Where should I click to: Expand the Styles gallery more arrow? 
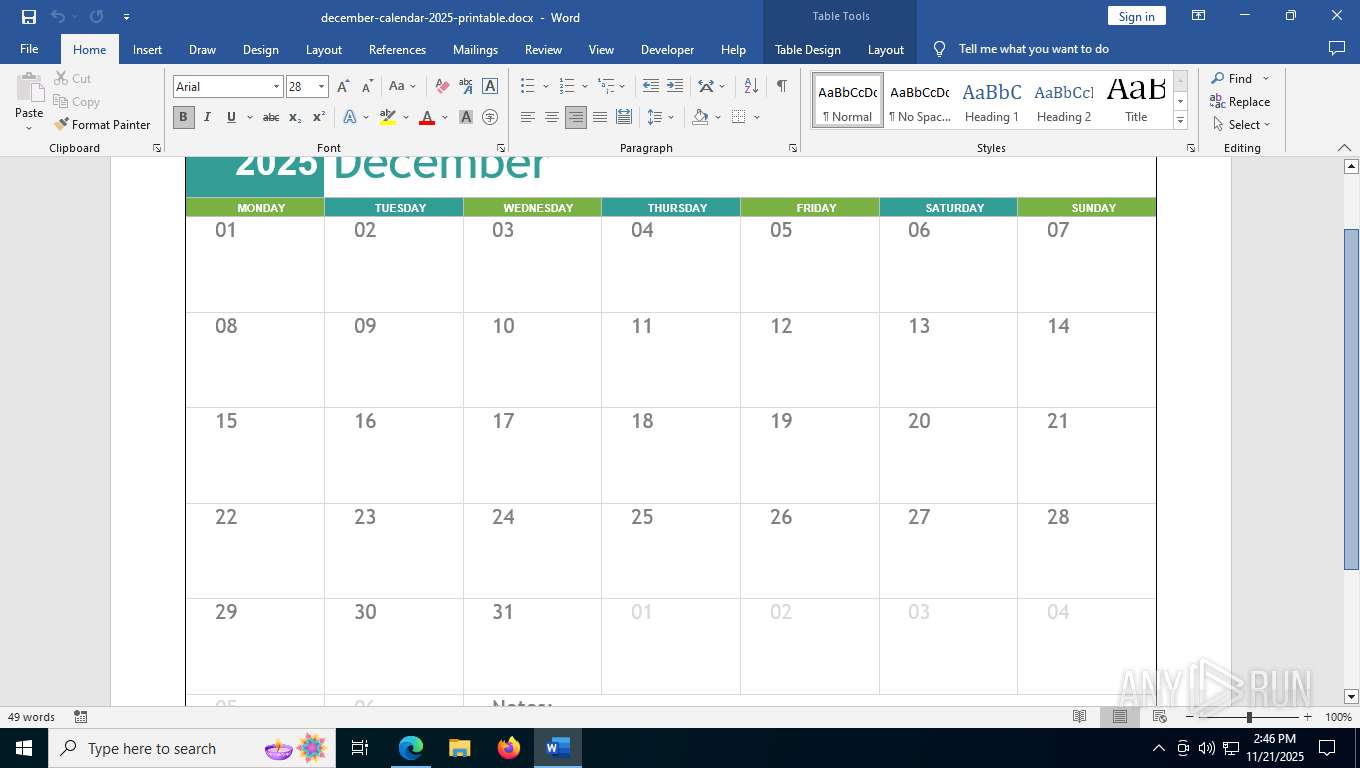pyautogui.click(x=1180, y=121)
